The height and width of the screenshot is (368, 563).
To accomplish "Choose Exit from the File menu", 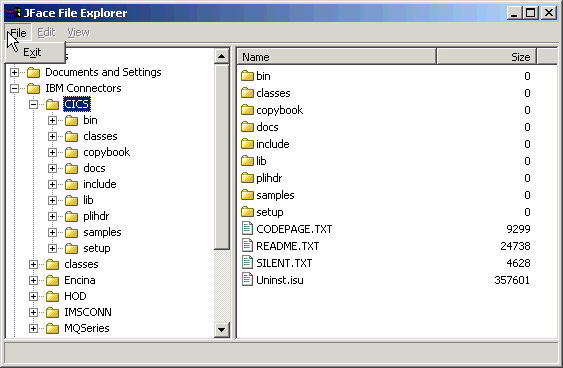I will click(35, 52).
